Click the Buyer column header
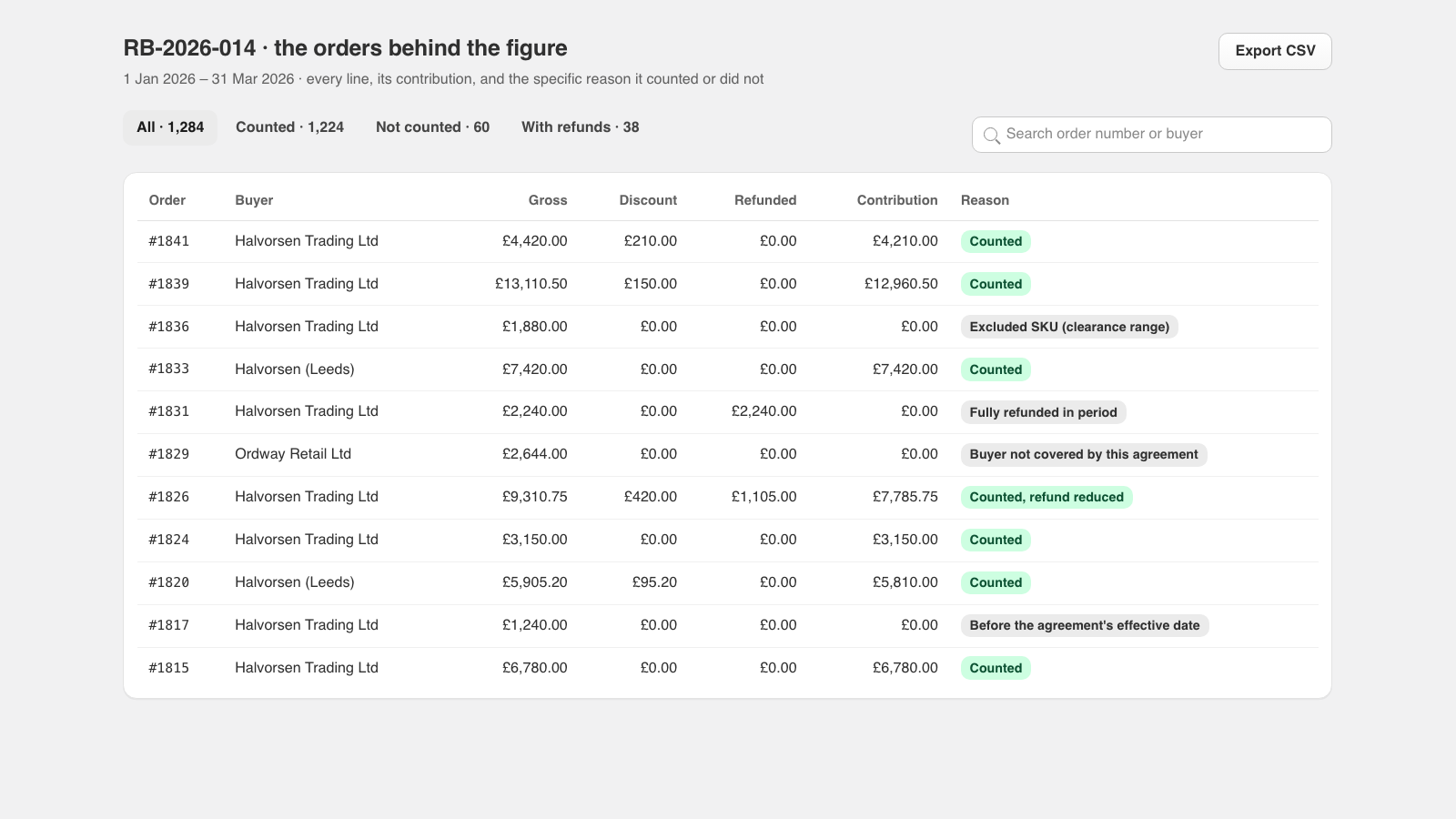This screenshot has width=1456, height=819. coord(254,200)
